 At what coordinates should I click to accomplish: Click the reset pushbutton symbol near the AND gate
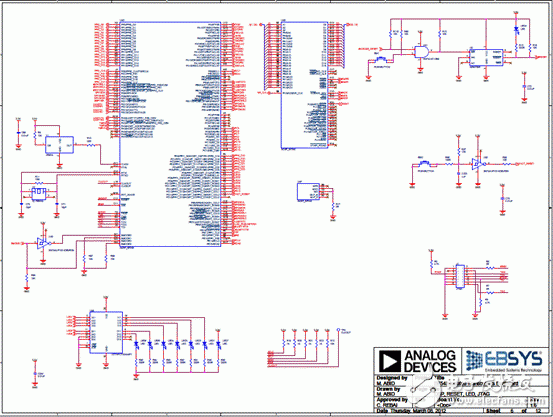[381, 59]
